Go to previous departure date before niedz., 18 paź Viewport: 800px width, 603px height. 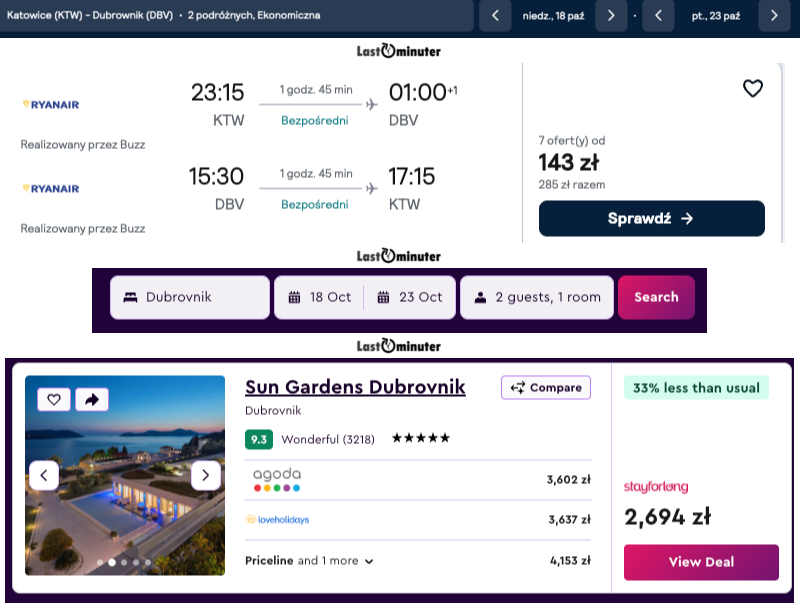[495, 16]
